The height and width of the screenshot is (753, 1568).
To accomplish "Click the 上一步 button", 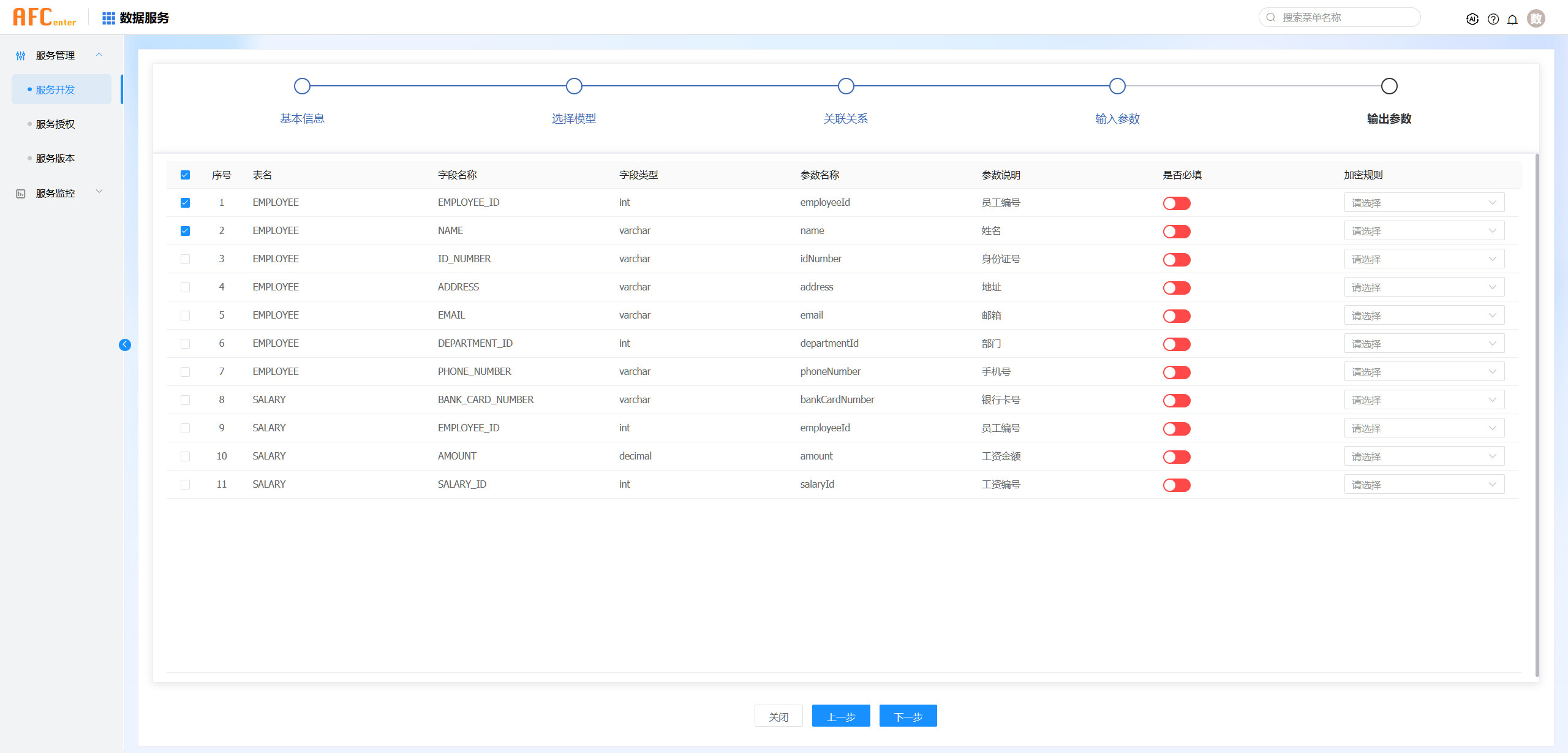I will pos(840,716).
